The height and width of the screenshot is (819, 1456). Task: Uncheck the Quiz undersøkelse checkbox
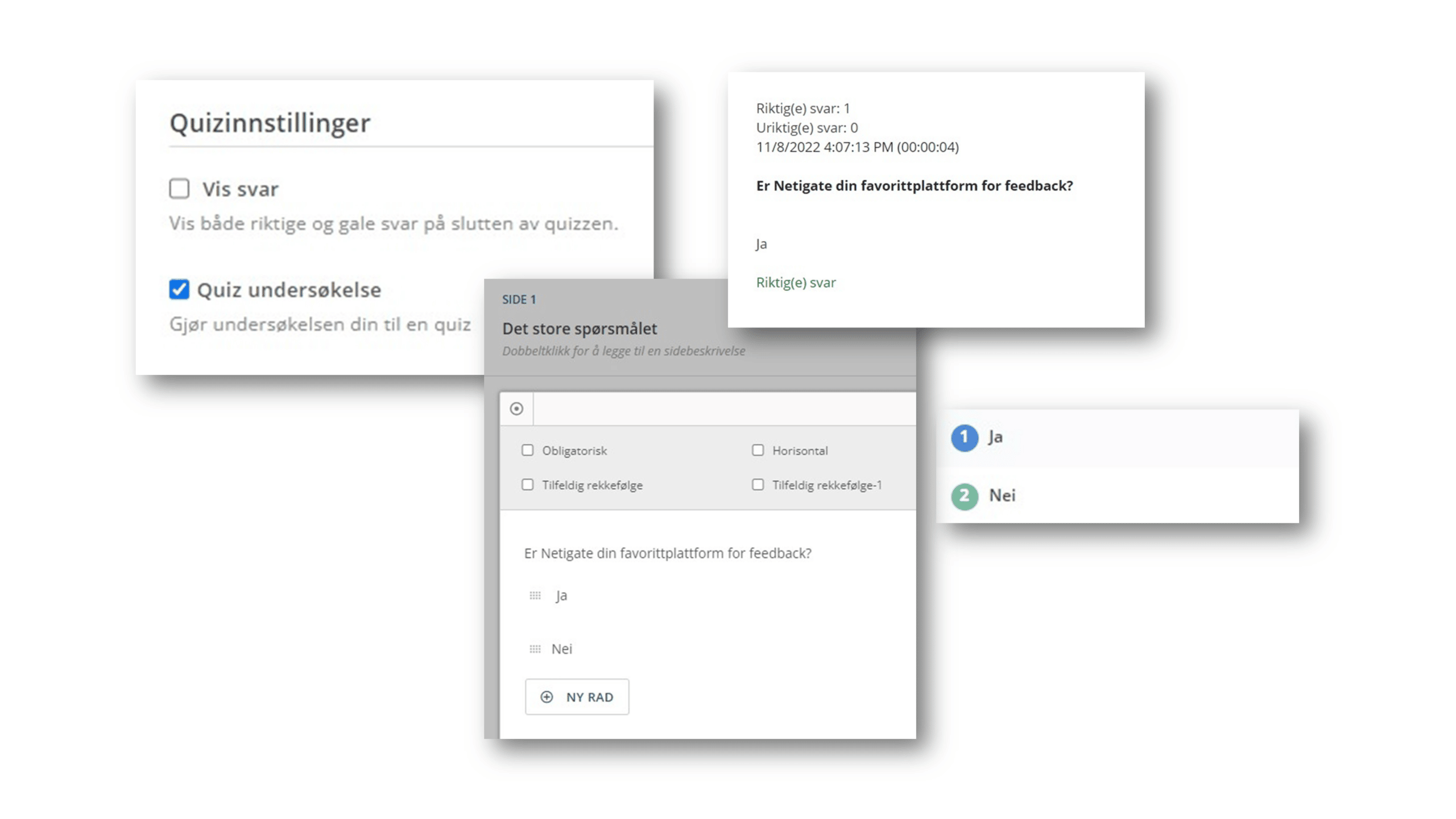(x=179, y=289)
